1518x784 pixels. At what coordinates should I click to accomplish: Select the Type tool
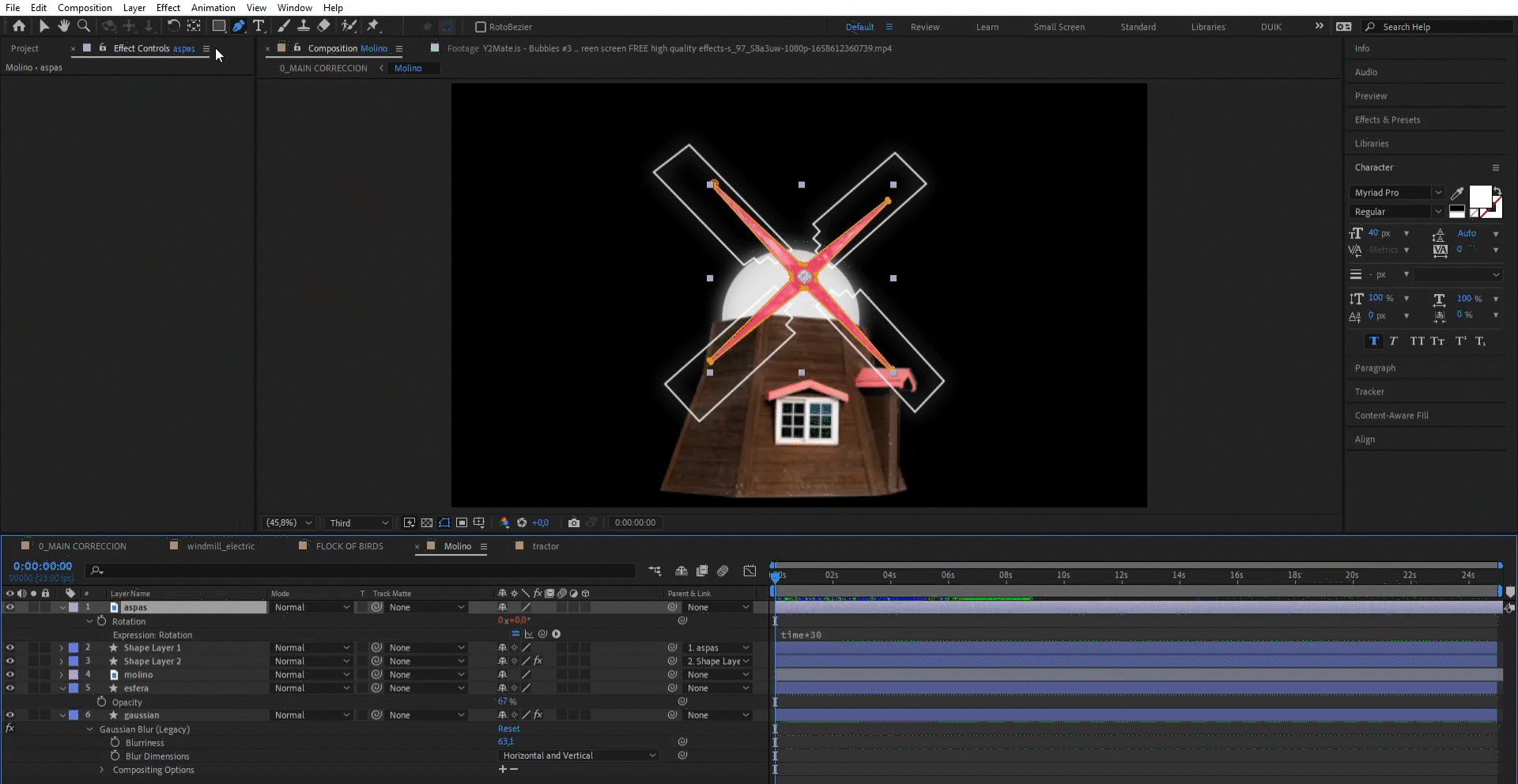[x=259, y=26]
